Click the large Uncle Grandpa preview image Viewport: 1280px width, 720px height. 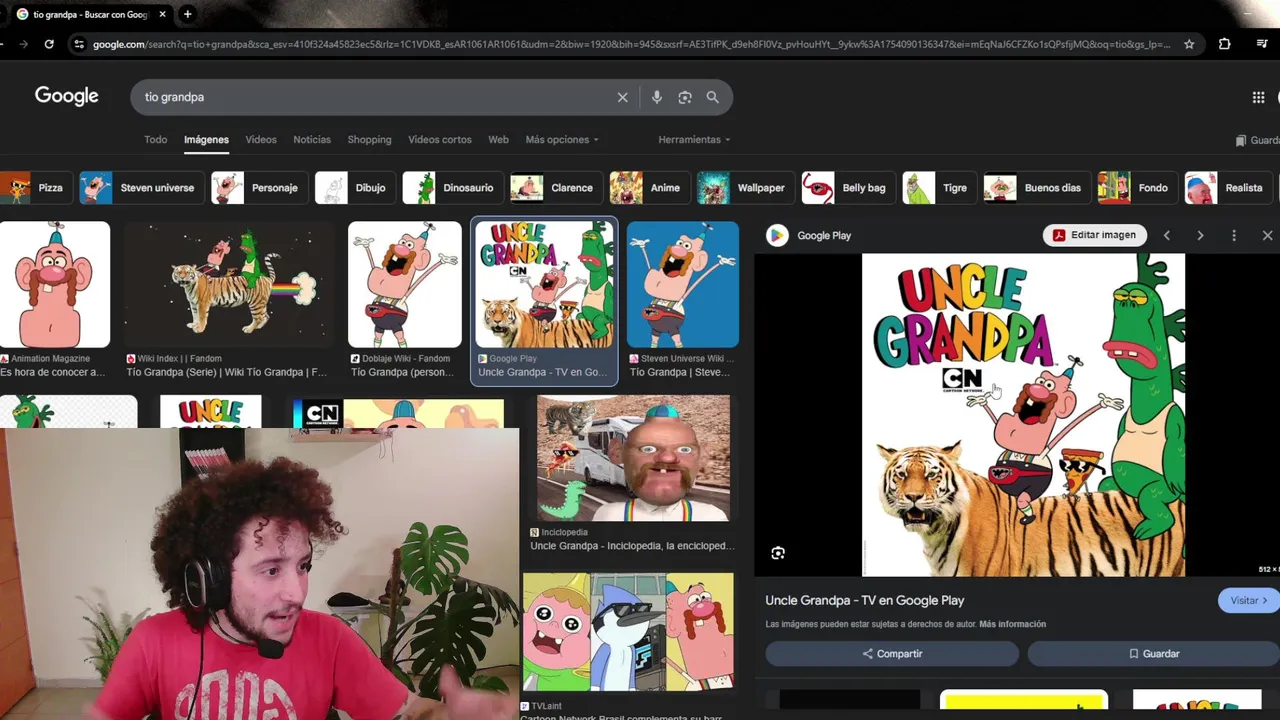click(1023, 415)
